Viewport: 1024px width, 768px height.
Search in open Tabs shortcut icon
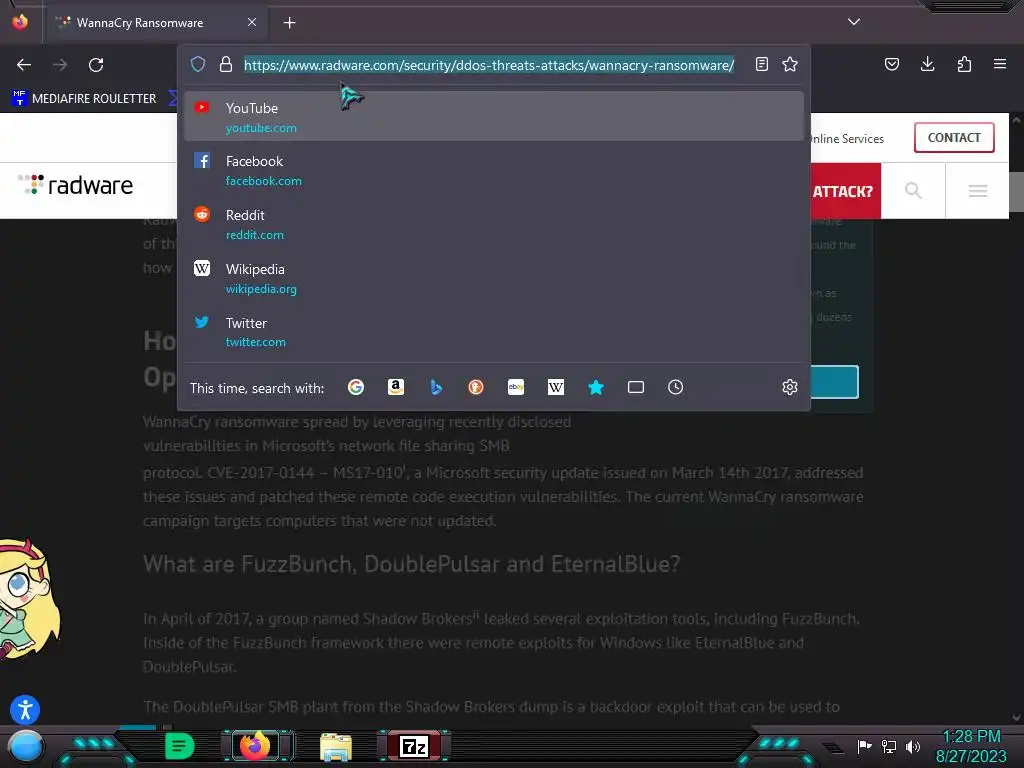click(x=636, y=387)
